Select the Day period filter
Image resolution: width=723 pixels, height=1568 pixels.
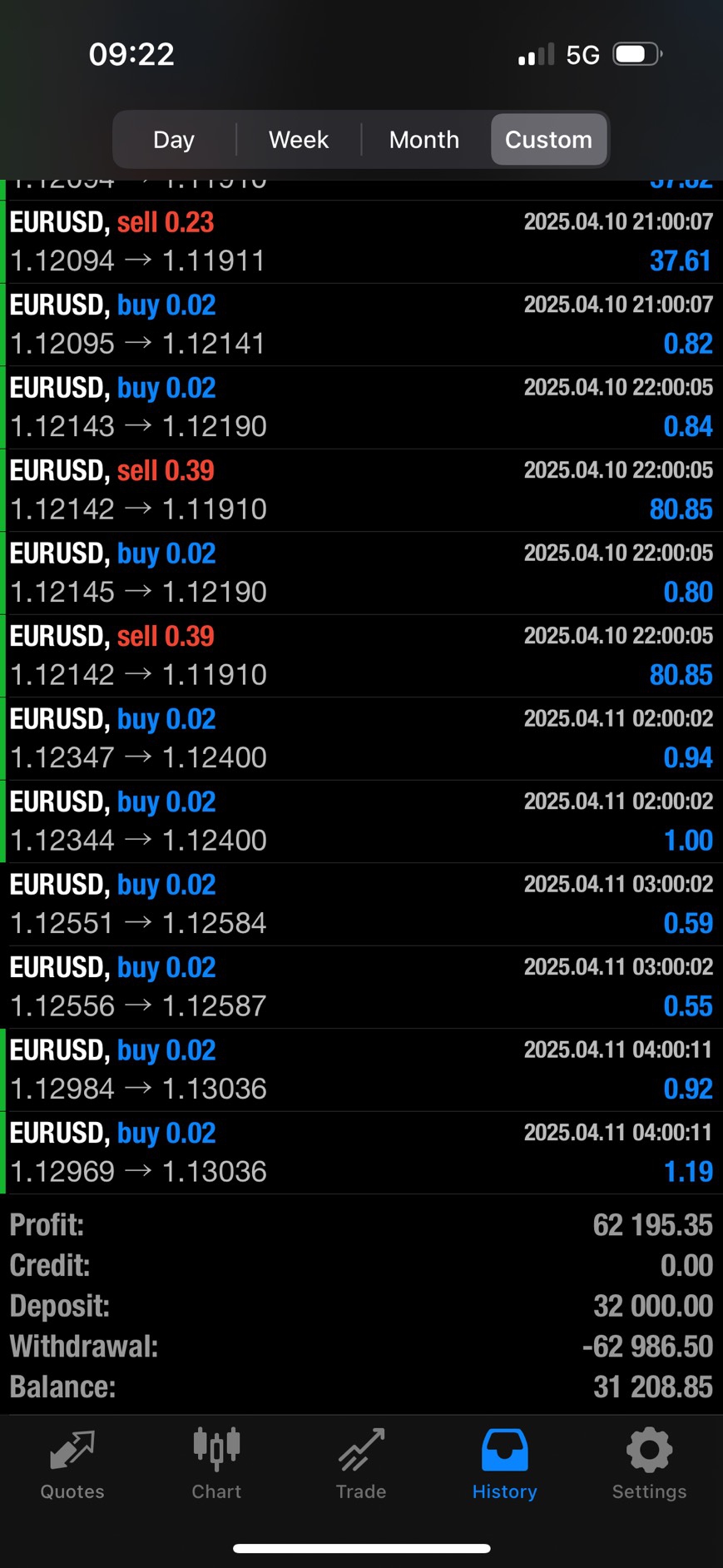coord(174,140)
